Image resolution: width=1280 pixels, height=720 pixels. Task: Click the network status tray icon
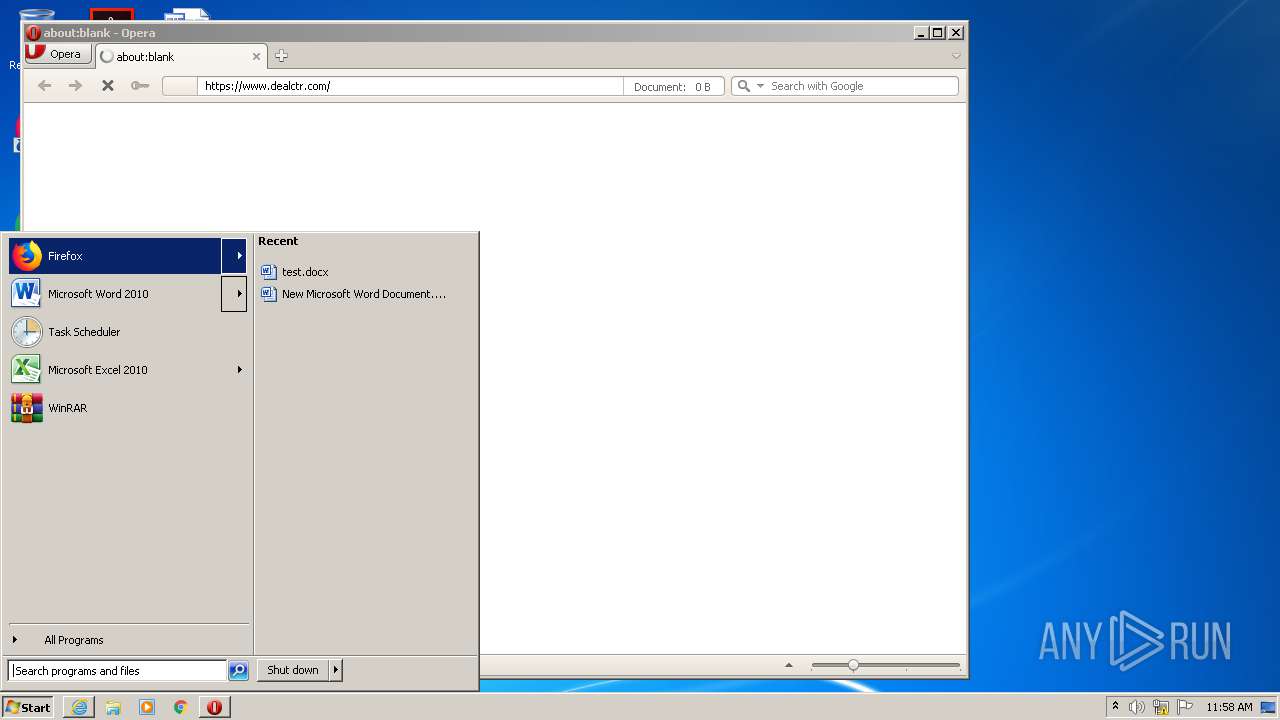1161,707
